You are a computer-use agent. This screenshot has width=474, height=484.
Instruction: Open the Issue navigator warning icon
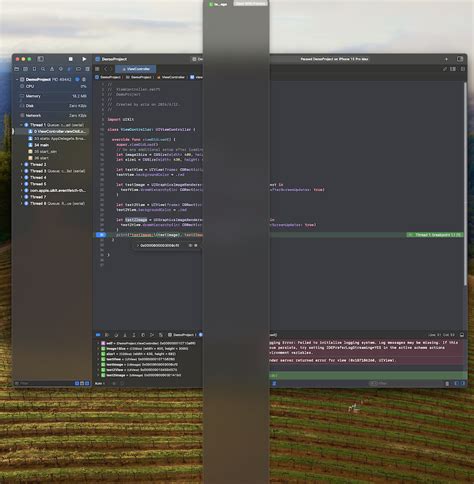click(x=52, y=69)
